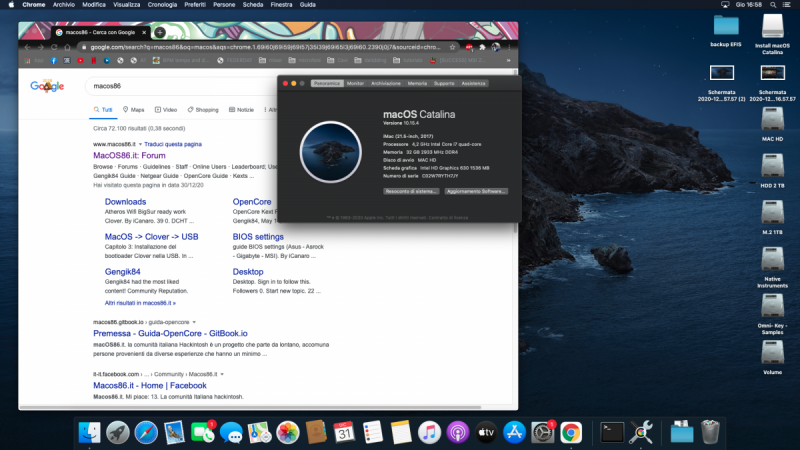The width and height of the screenshot is (800, 450).
Task: Open Chrome three-dot menu
Action: 509,47
